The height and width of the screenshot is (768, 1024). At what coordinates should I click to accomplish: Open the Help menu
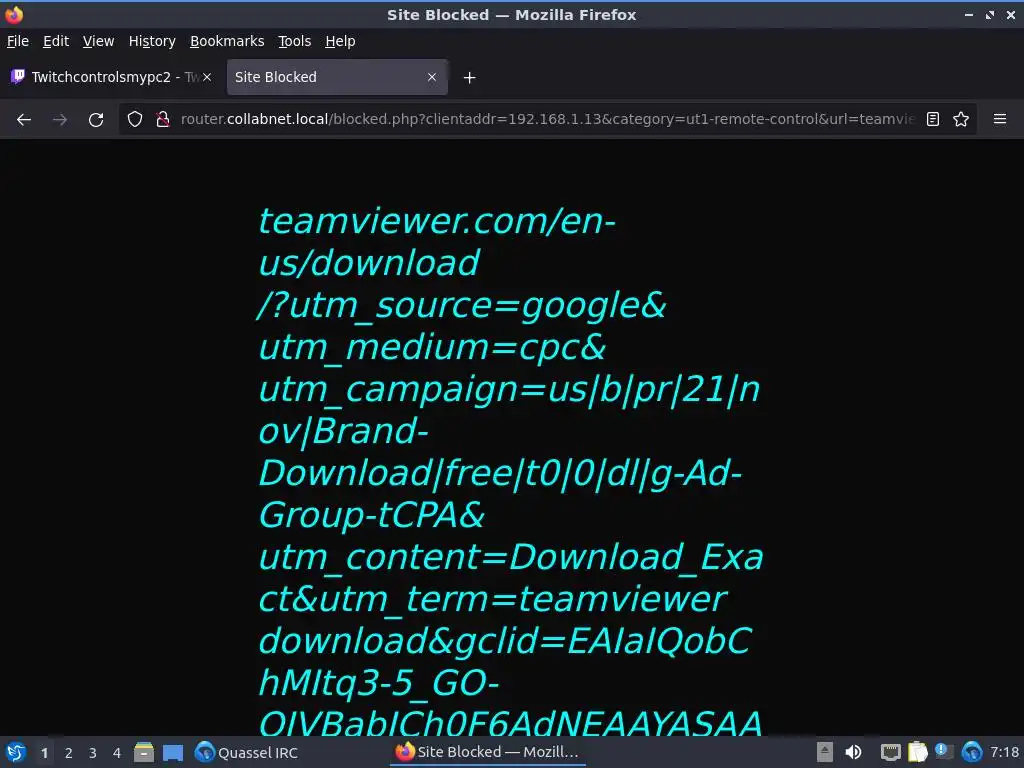pyautogui.click(x=340, y=41)
